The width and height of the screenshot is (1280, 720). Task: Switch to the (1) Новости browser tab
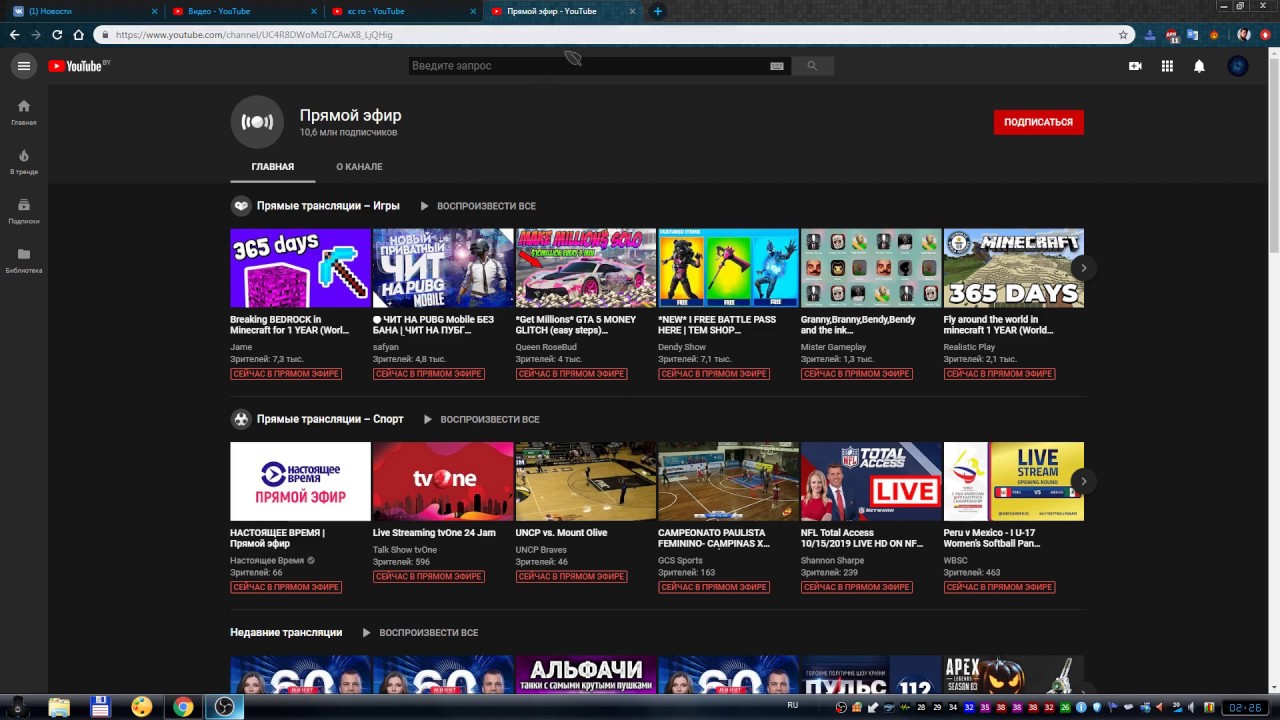(84, 11)
